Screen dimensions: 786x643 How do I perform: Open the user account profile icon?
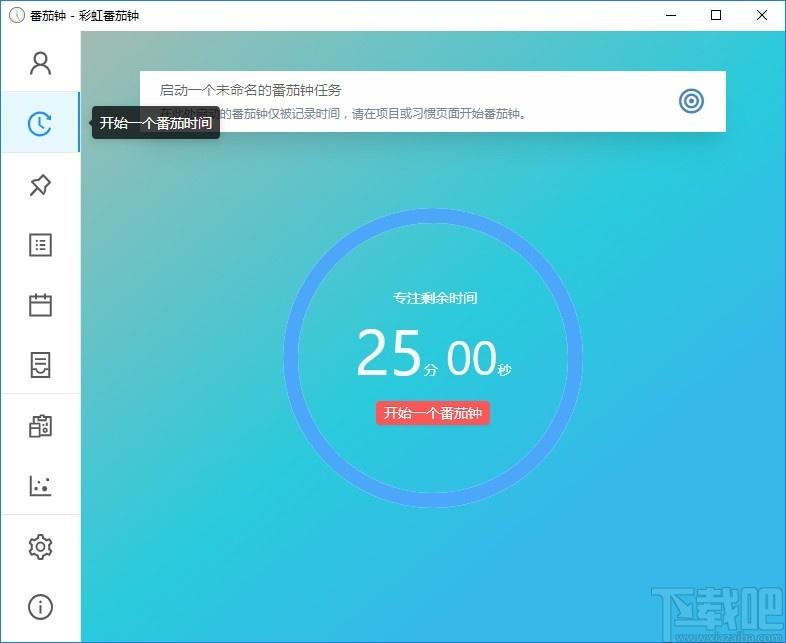[40, 63]
